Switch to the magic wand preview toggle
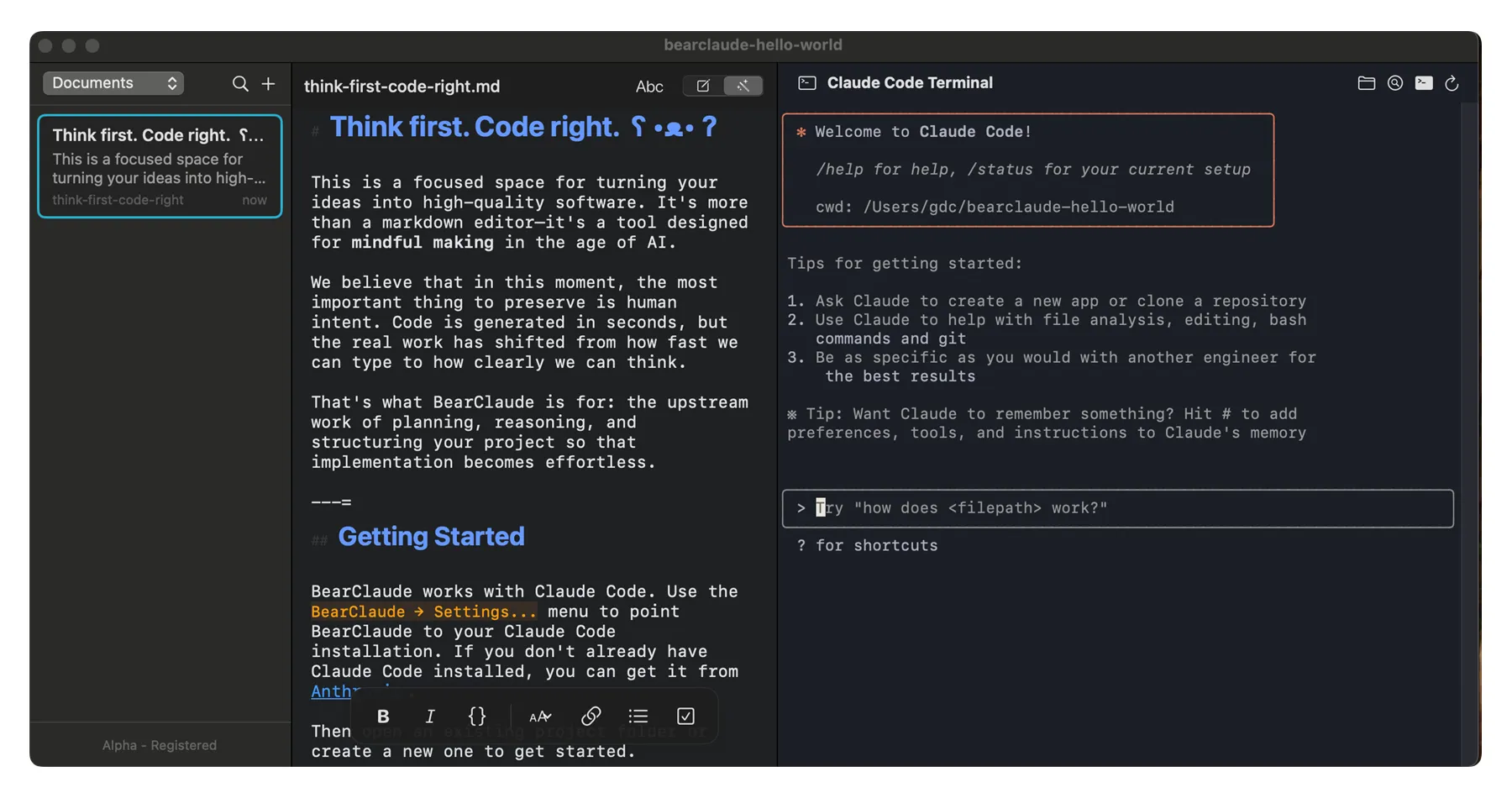 [743, 86]
